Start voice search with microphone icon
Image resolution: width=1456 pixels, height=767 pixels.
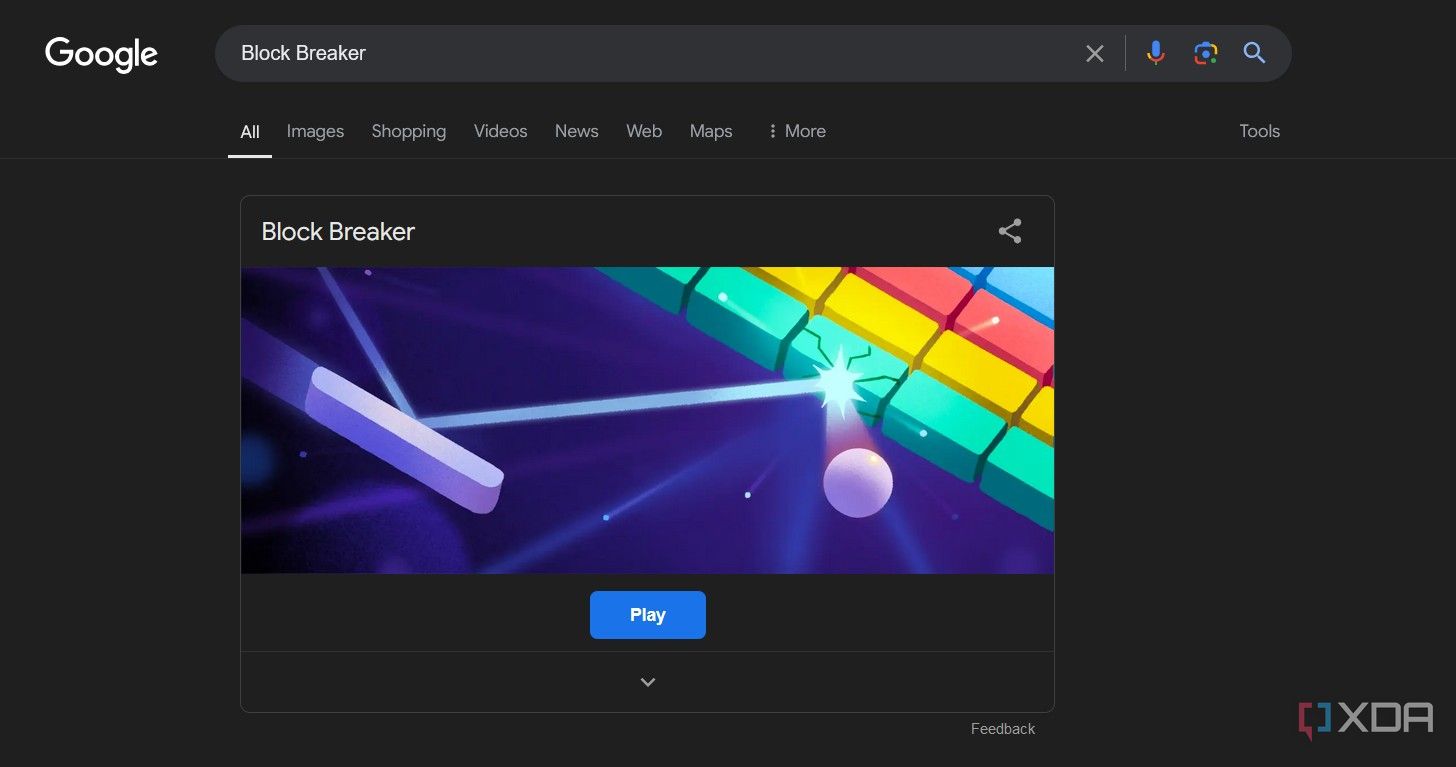[x=1155, y=53]
